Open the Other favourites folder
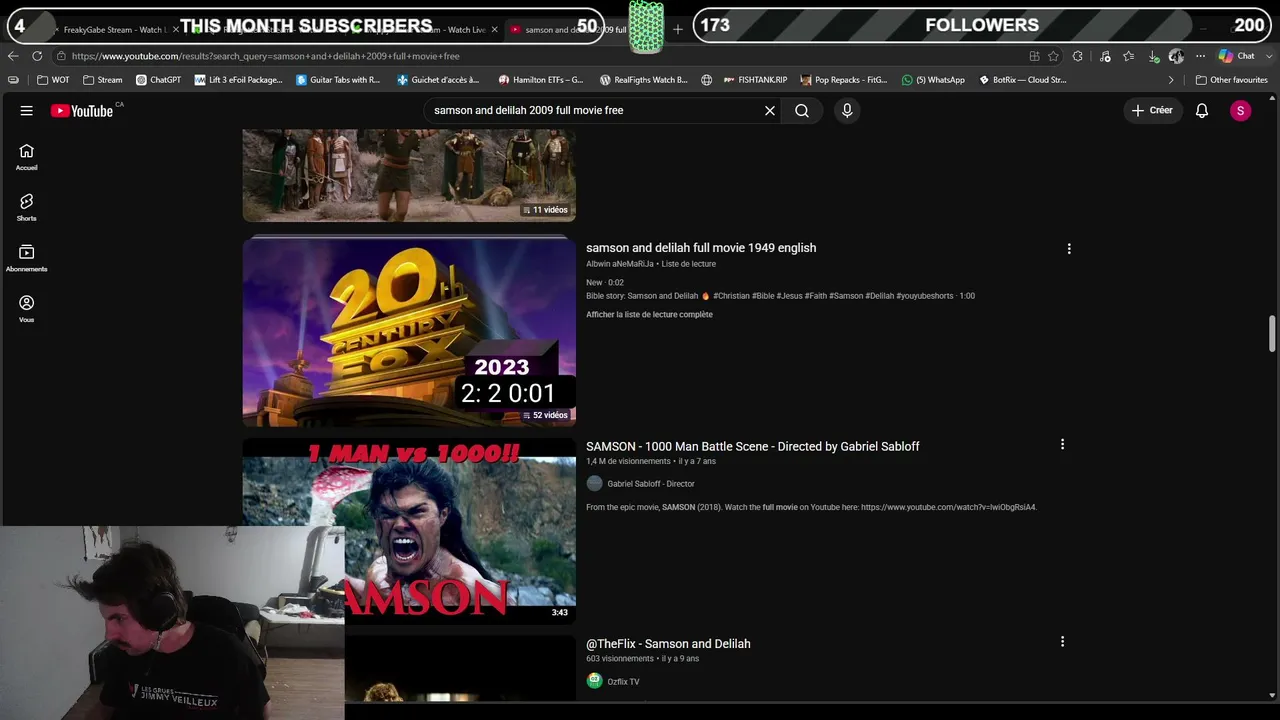This screenshot has height=720, width=1280. (x=1231, y=80)
